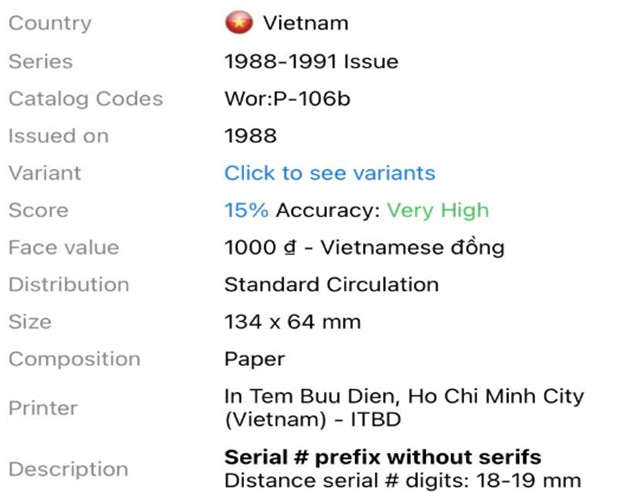The width and height of the screenshot is (639, 492).
Task: Click the Standard Circulation distribution value
Action: [331, 284]
